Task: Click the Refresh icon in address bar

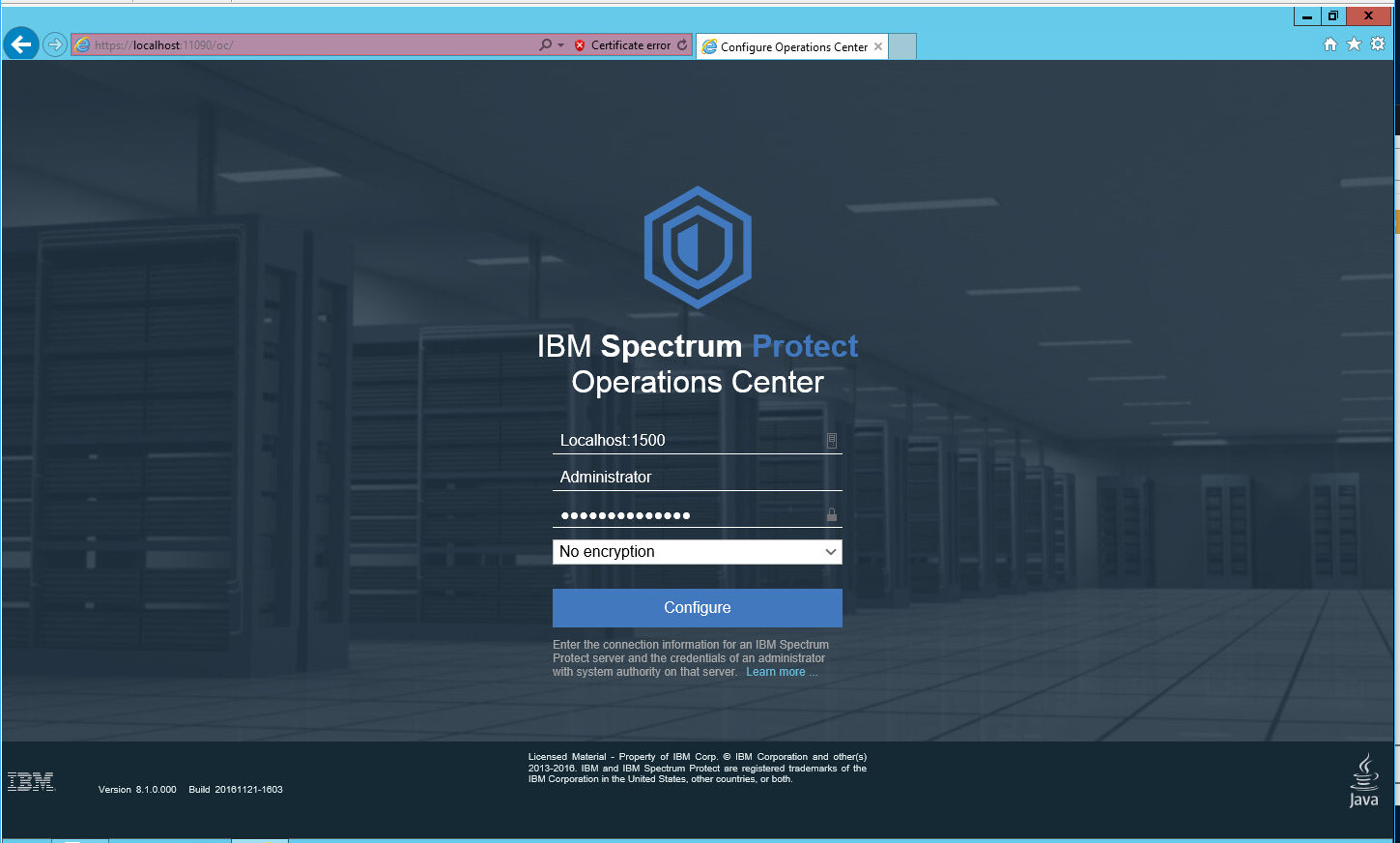Action: point(682,45)
